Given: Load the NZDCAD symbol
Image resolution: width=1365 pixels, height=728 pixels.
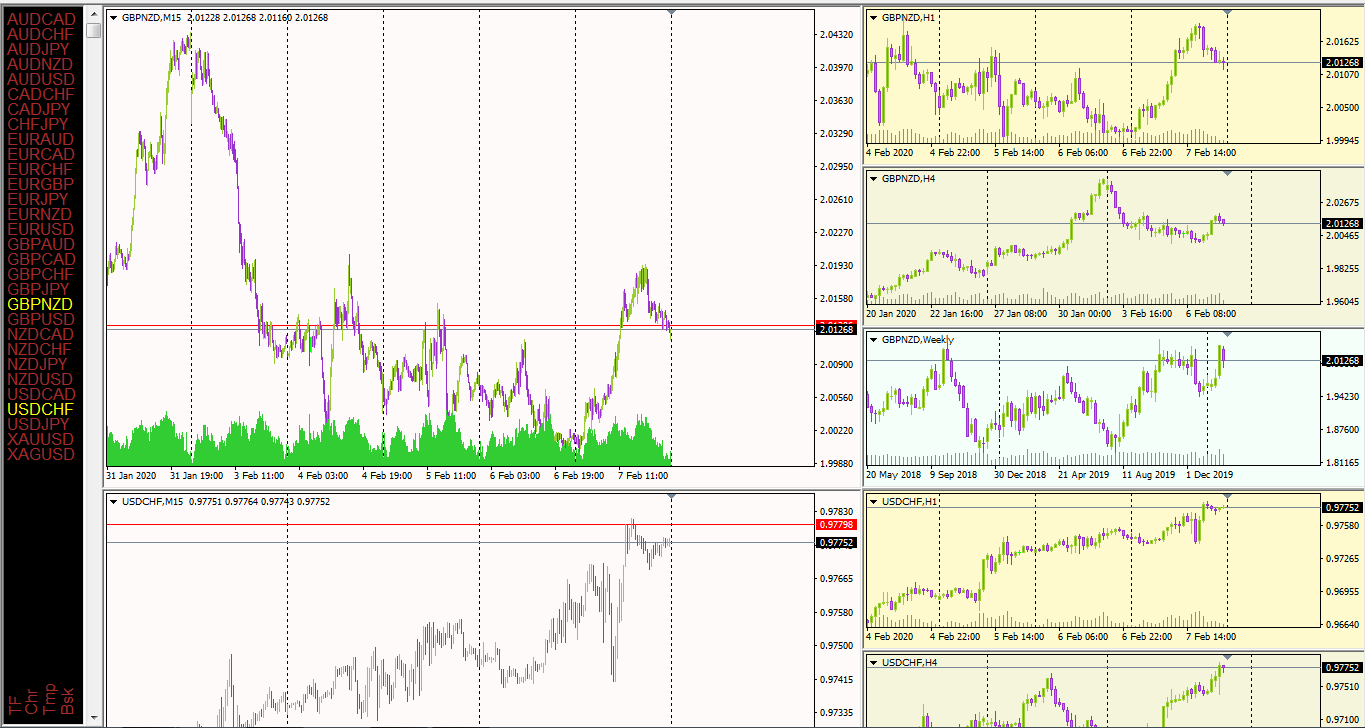Looking at the screenshot, I should point(41,334).
